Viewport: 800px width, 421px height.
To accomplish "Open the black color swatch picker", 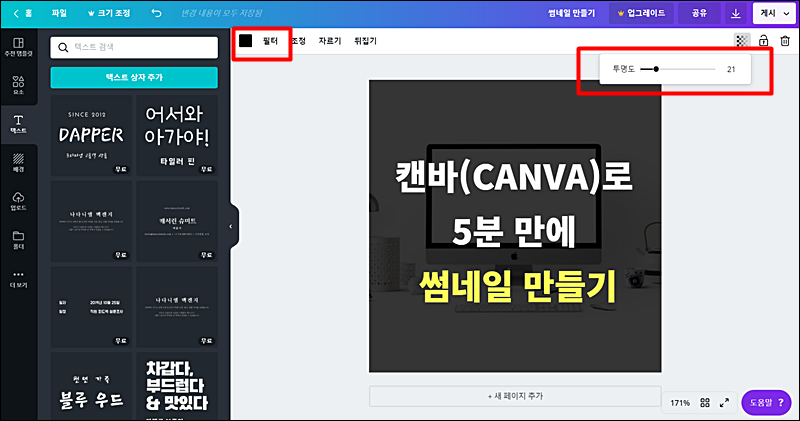I will (245, 41).
